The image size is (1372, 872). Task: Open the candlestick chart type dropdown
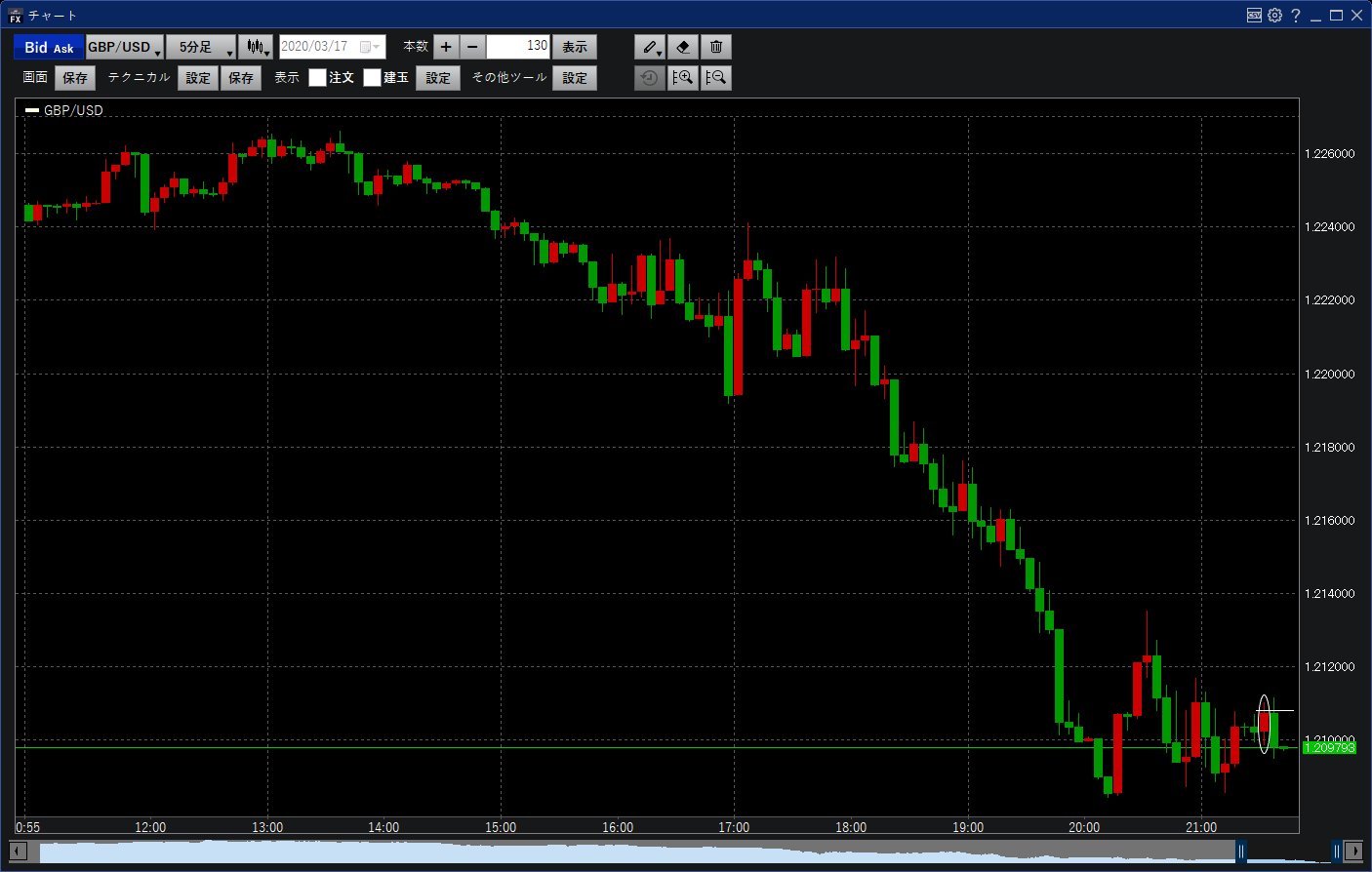tap(256, 47)
